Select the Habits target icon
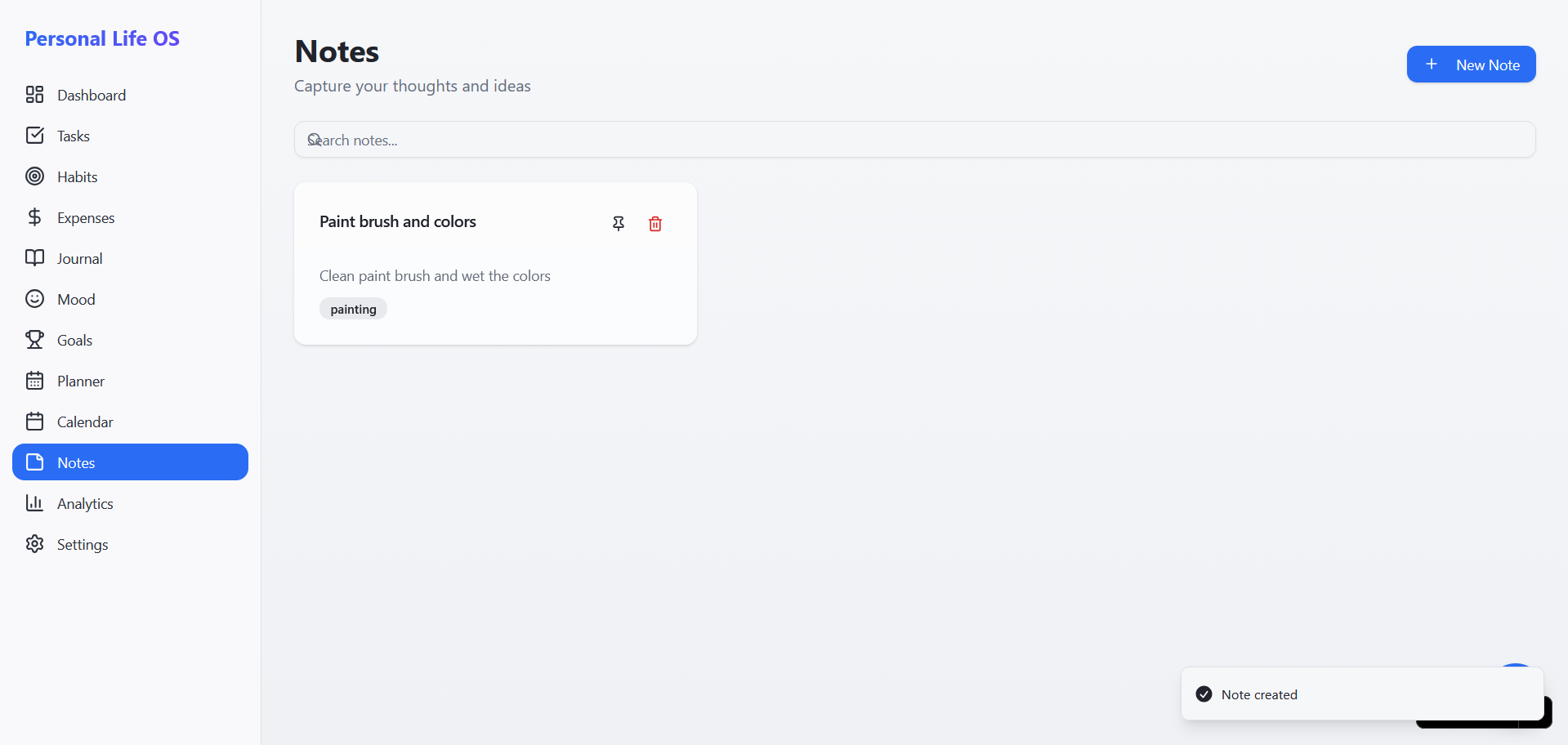Viewport: 1568px width, 745px height. (x=34, y=176)
